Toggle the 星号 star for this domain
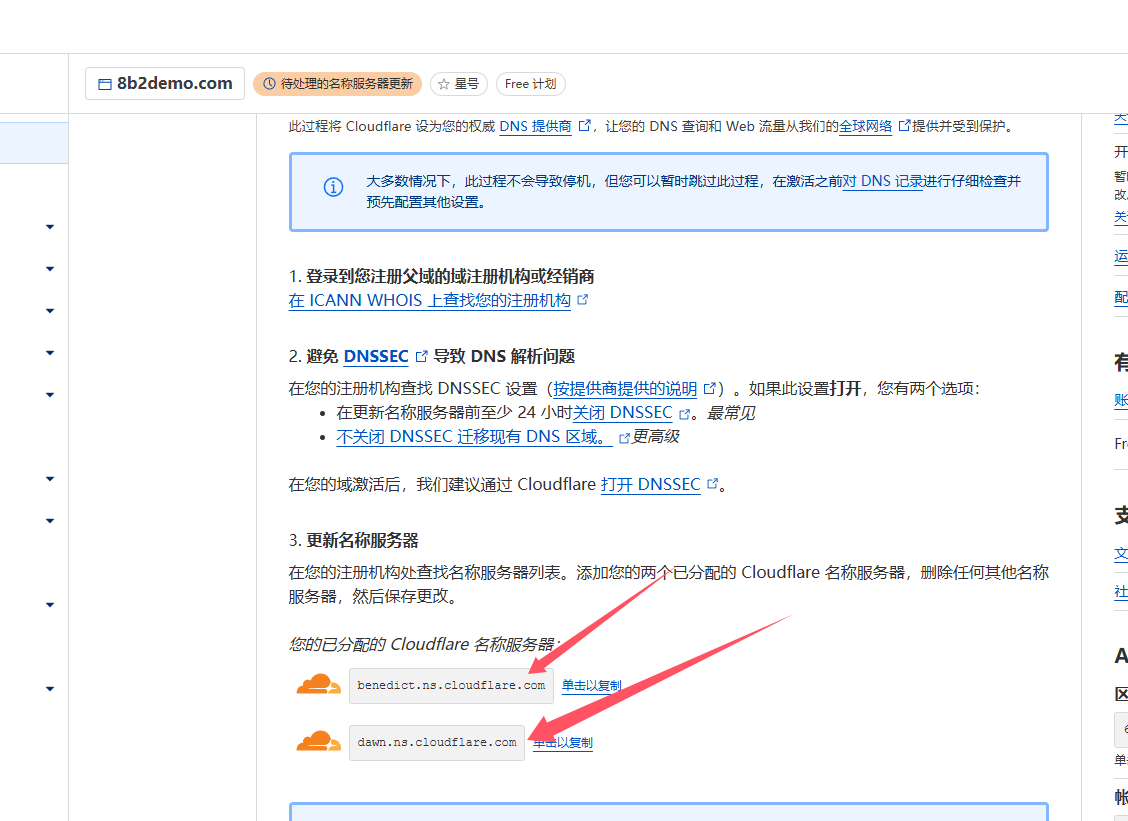 tap(458, 84)
